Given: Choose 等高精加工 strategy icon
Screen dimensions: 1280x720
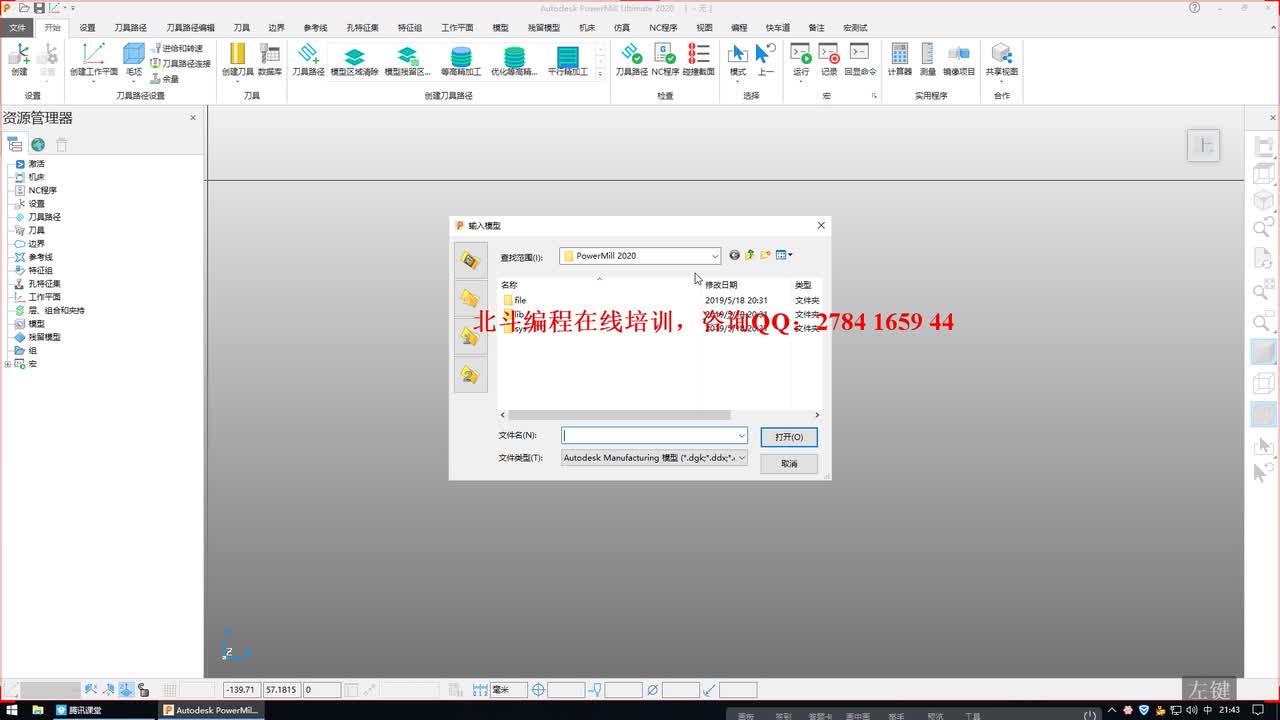Looking at the screenshot, I should pos(461,60).
